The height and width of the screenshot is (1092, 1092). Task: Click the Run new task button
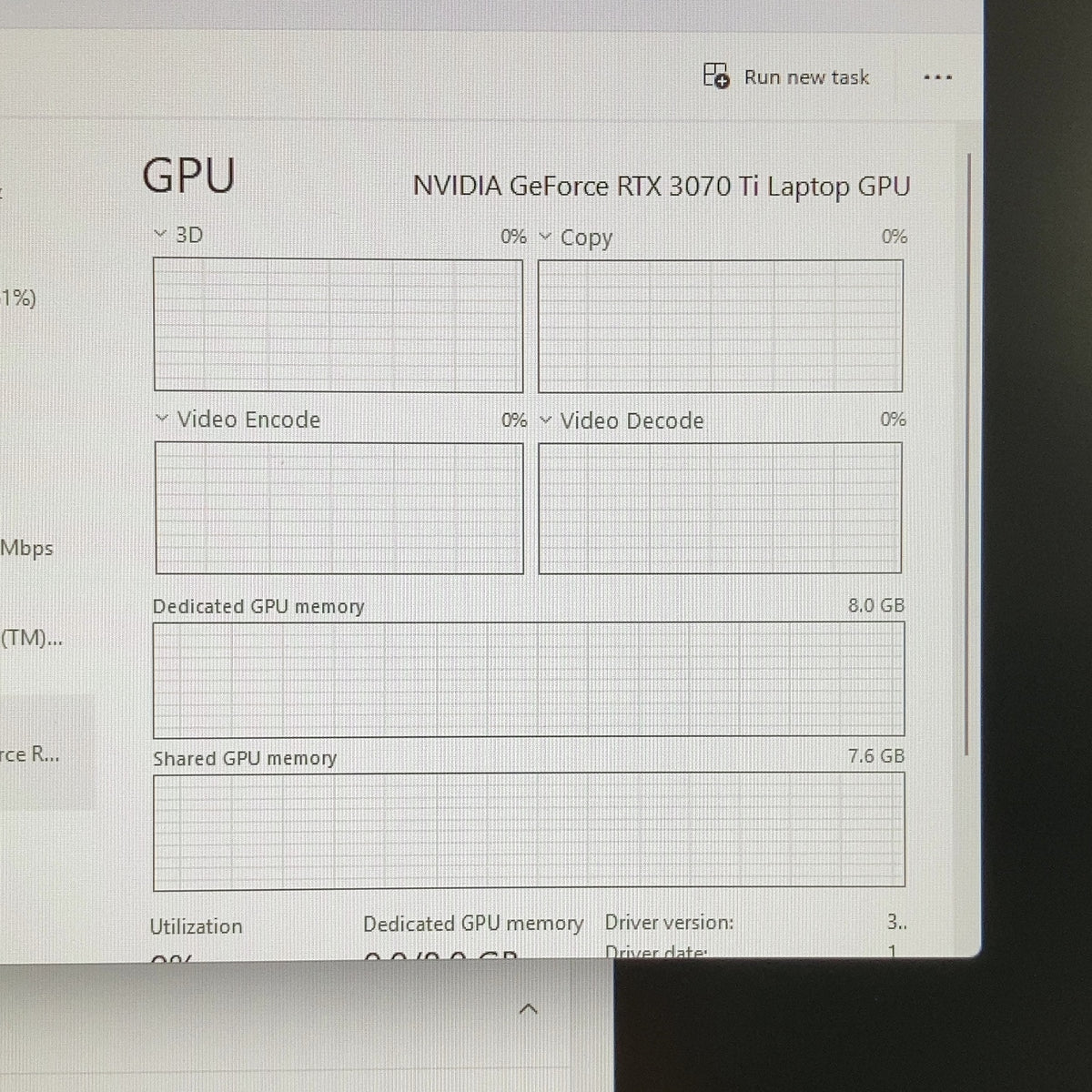click(787, 76)
